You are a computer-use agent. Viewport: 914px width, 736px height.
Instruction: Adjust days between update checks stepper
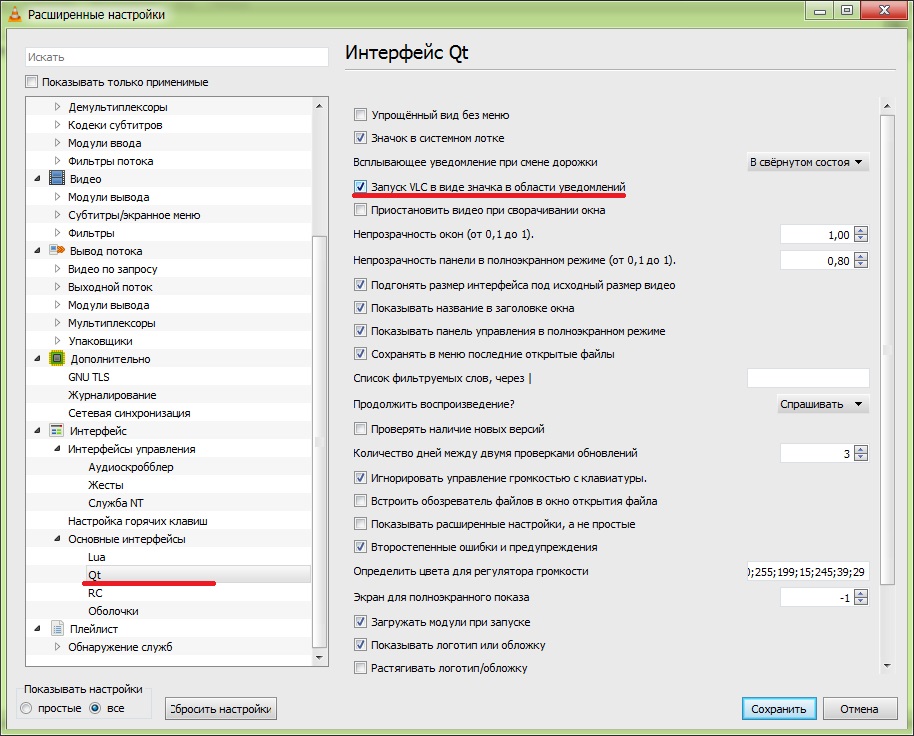(x=861, y=453)
